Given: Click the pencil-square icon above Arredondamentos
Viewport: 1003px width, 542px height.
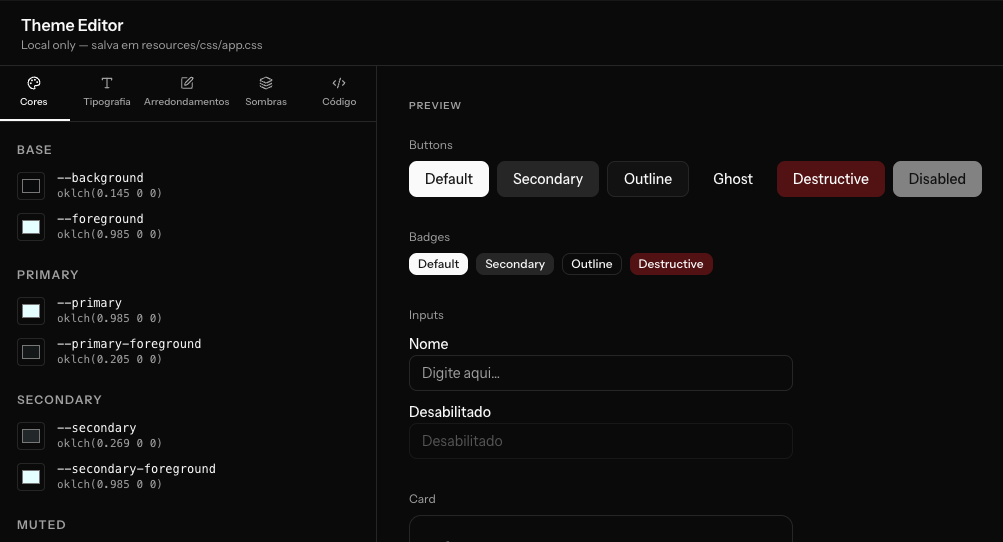Looking at the screenshot, I should (187, 83).
